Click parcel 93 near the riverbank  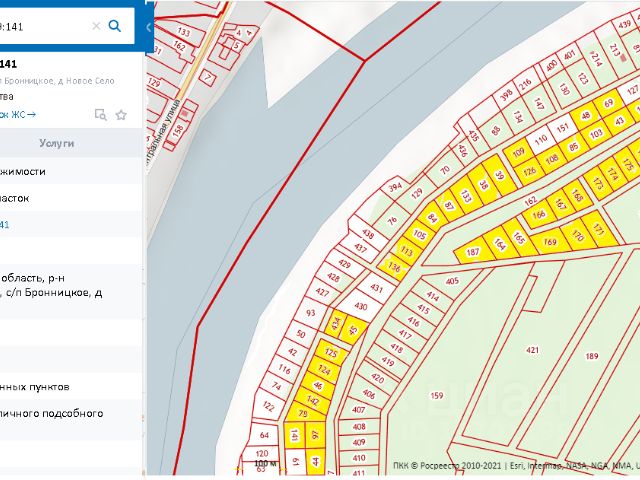(311, 313)
